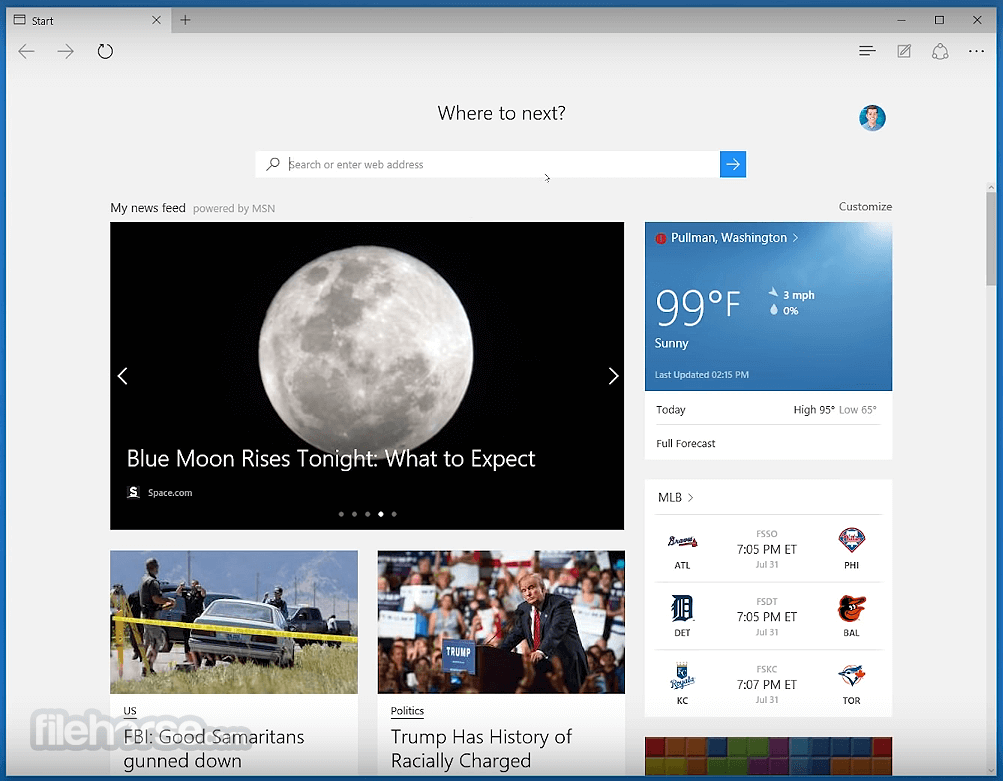Maximize the browser window
The image size is (1003, 781).
[939, 20]
